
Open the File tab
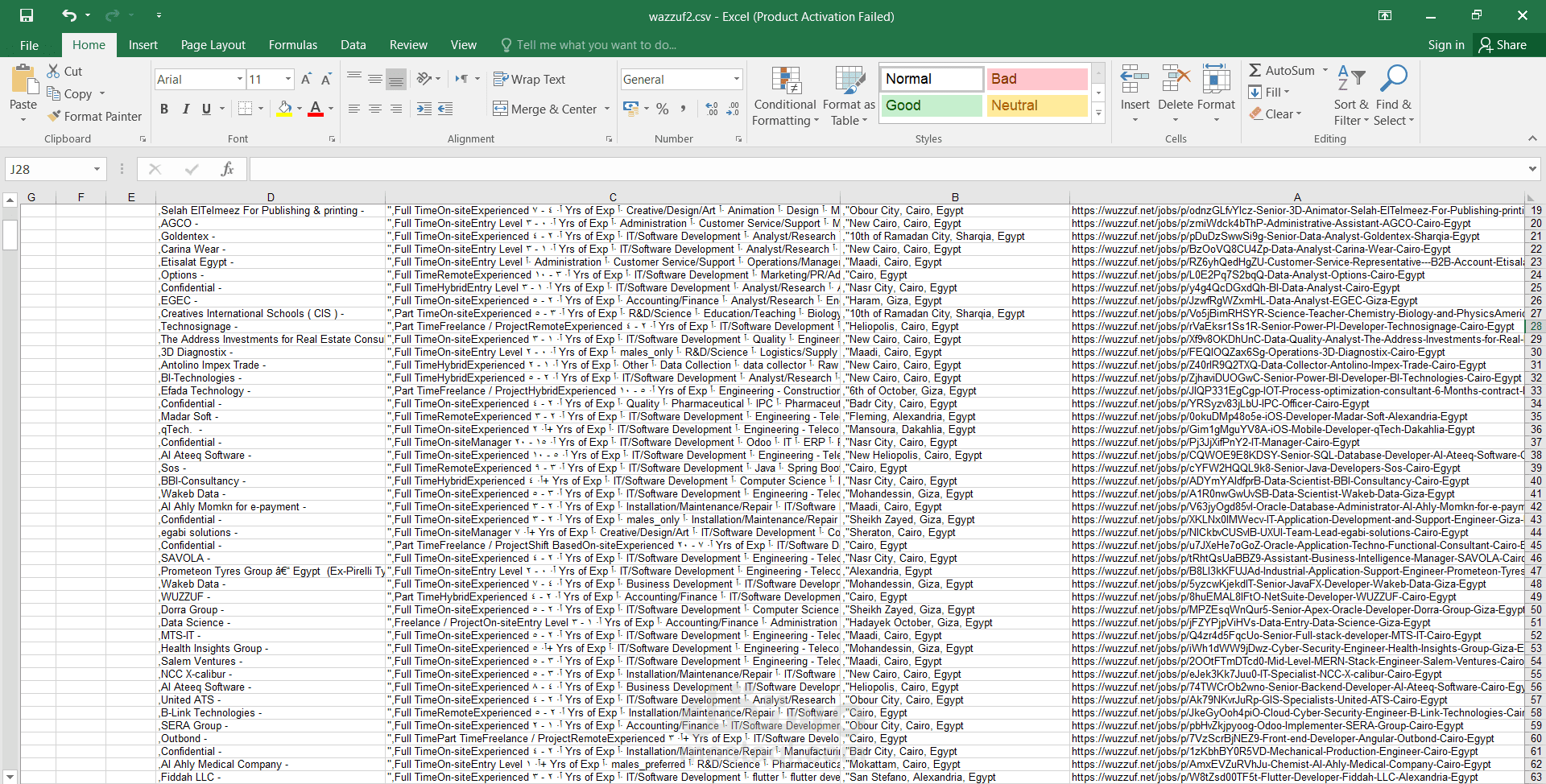pyautogui.click(x=30, y=45)
